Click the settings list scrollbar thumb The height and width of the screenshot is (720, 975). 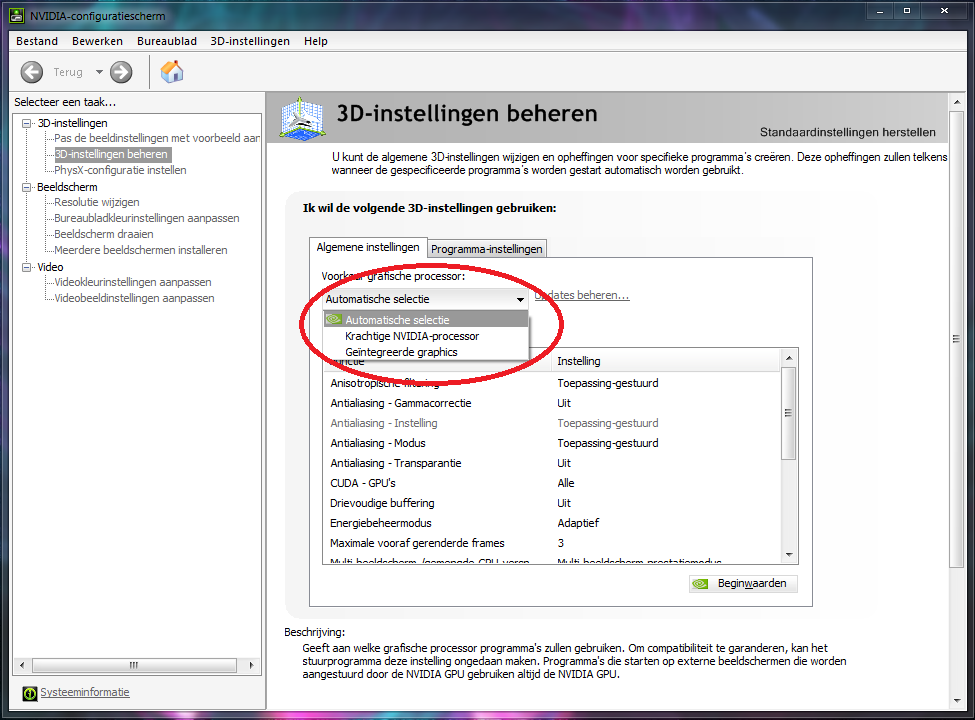coord(788,413)
